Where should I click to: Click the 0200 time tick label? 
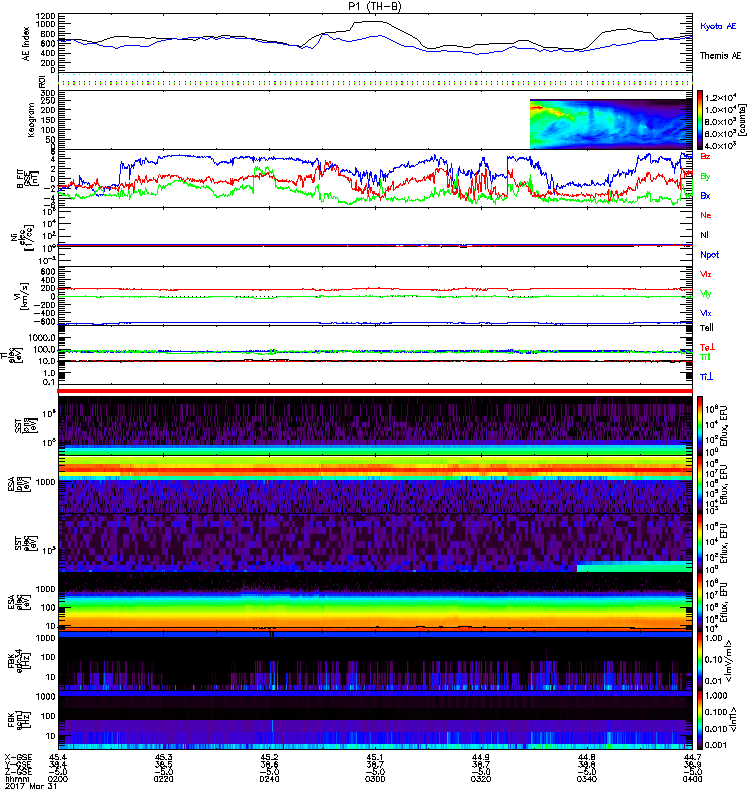[58, 779]
